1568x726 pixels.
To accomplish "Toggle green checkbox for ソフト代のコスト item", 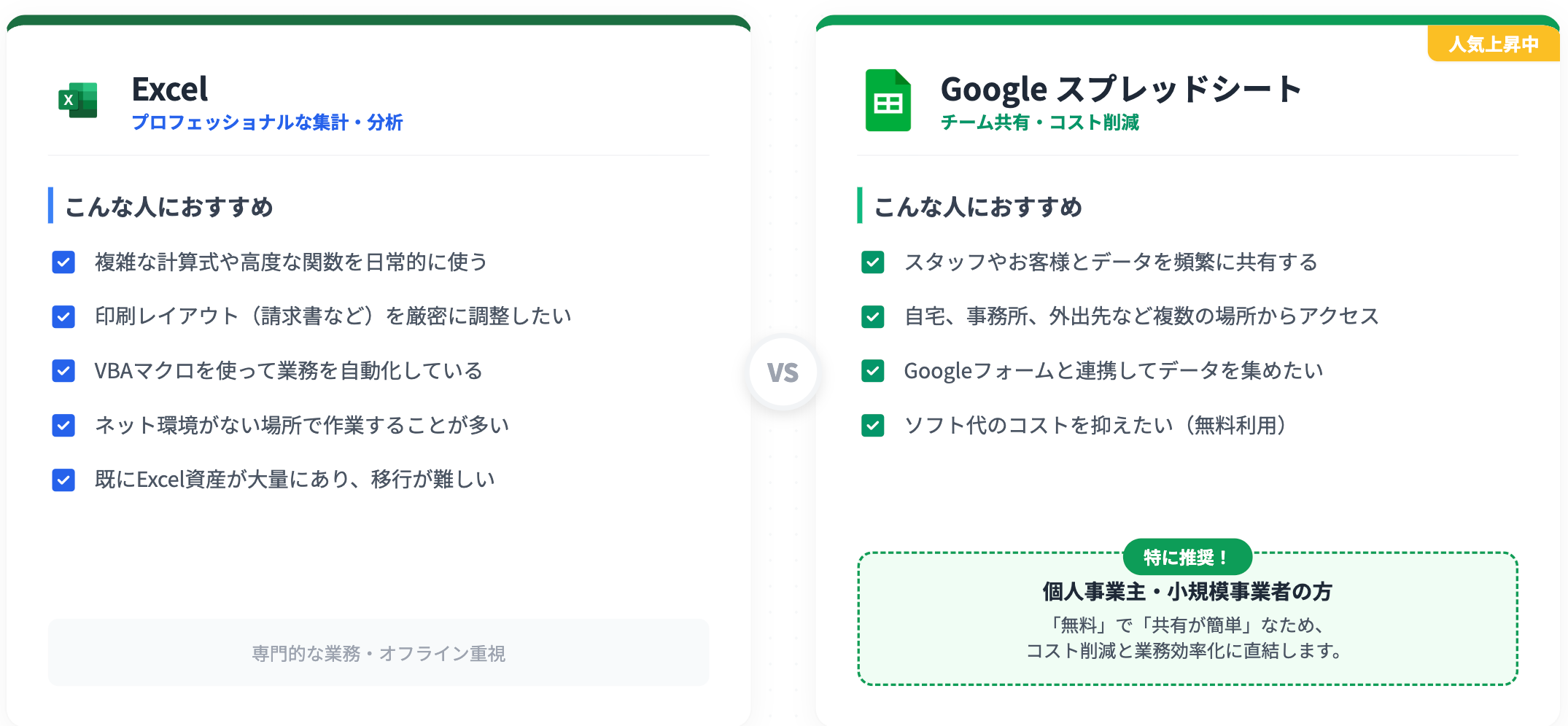I will point(873,425).
